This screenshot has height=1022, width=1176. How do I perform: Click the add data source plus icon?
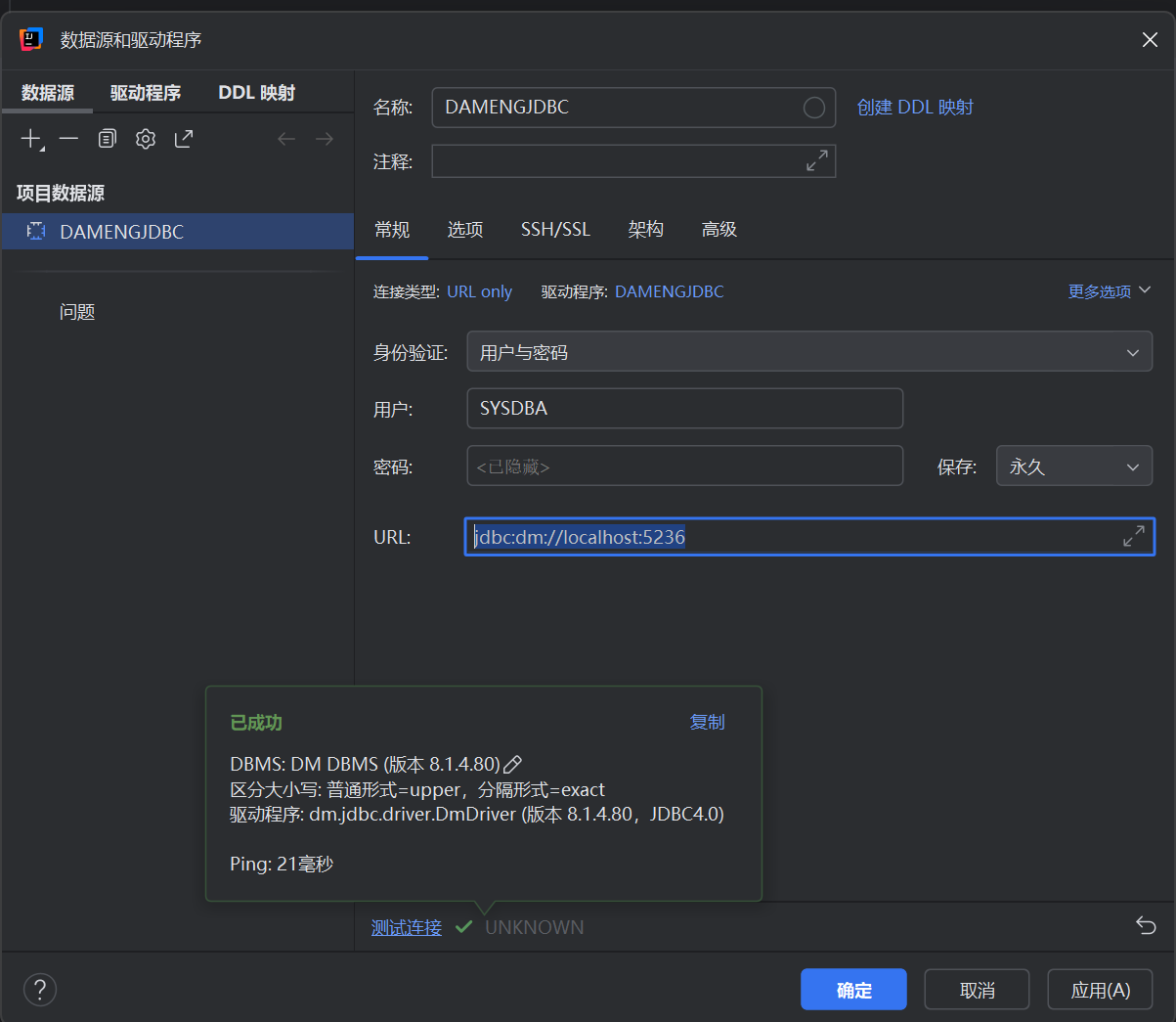coord(31,139)
